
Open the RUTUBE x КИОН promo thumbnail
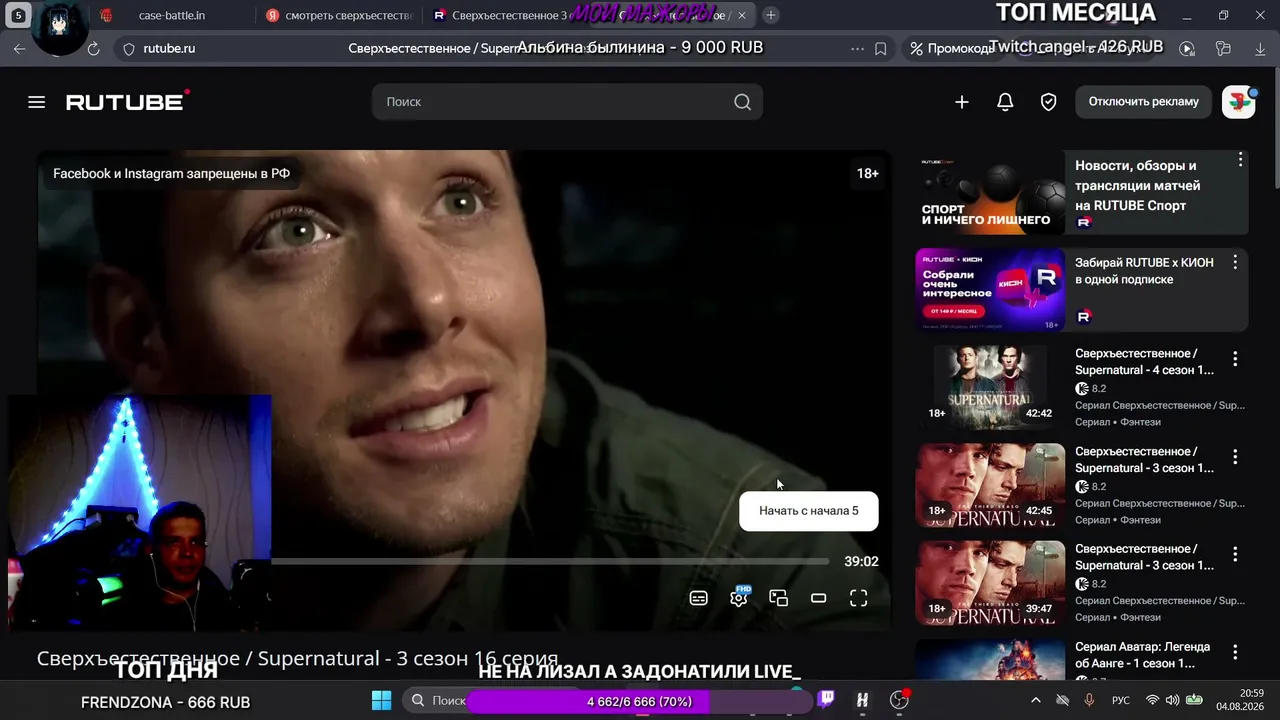tap(991, 290)
